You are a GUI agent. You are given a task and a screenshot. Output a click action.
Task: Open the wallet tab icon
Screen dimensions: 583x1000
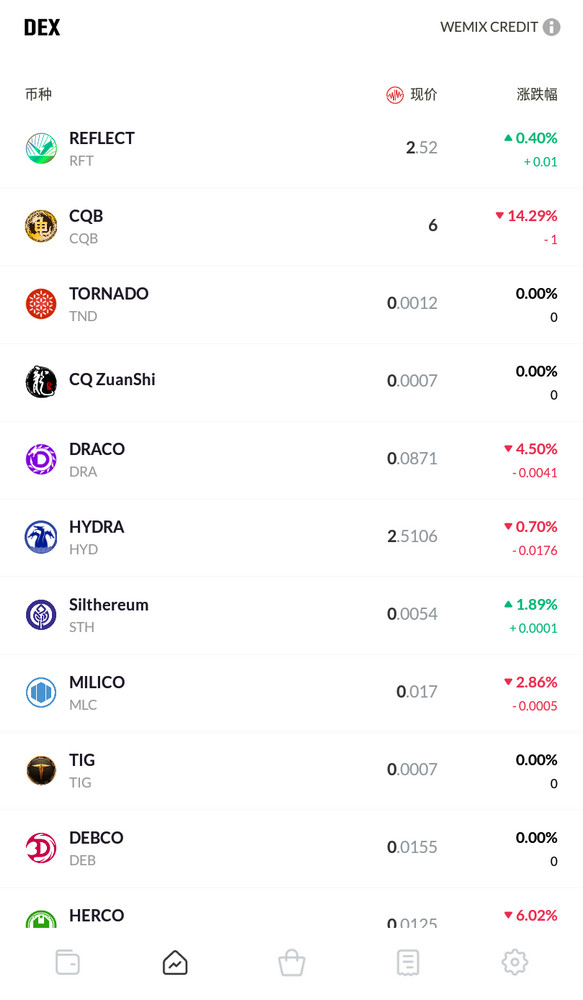click(x=68, y=962)
